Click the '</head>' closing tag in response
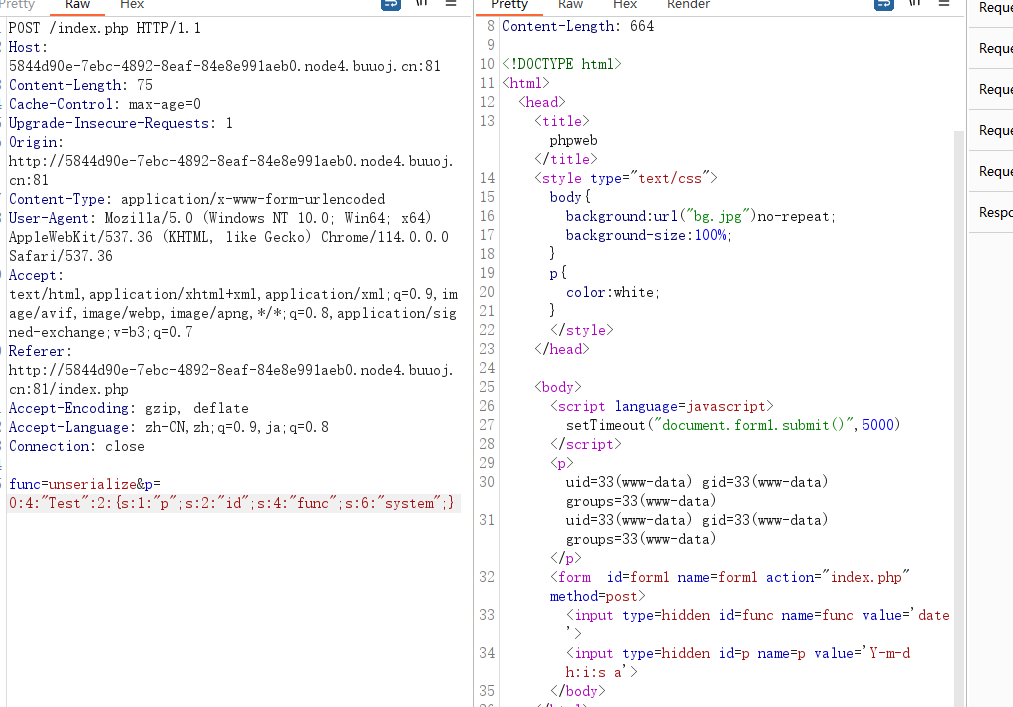This screenshot has width=1013, height=707. pyautogui.click(x=562, y=349)
